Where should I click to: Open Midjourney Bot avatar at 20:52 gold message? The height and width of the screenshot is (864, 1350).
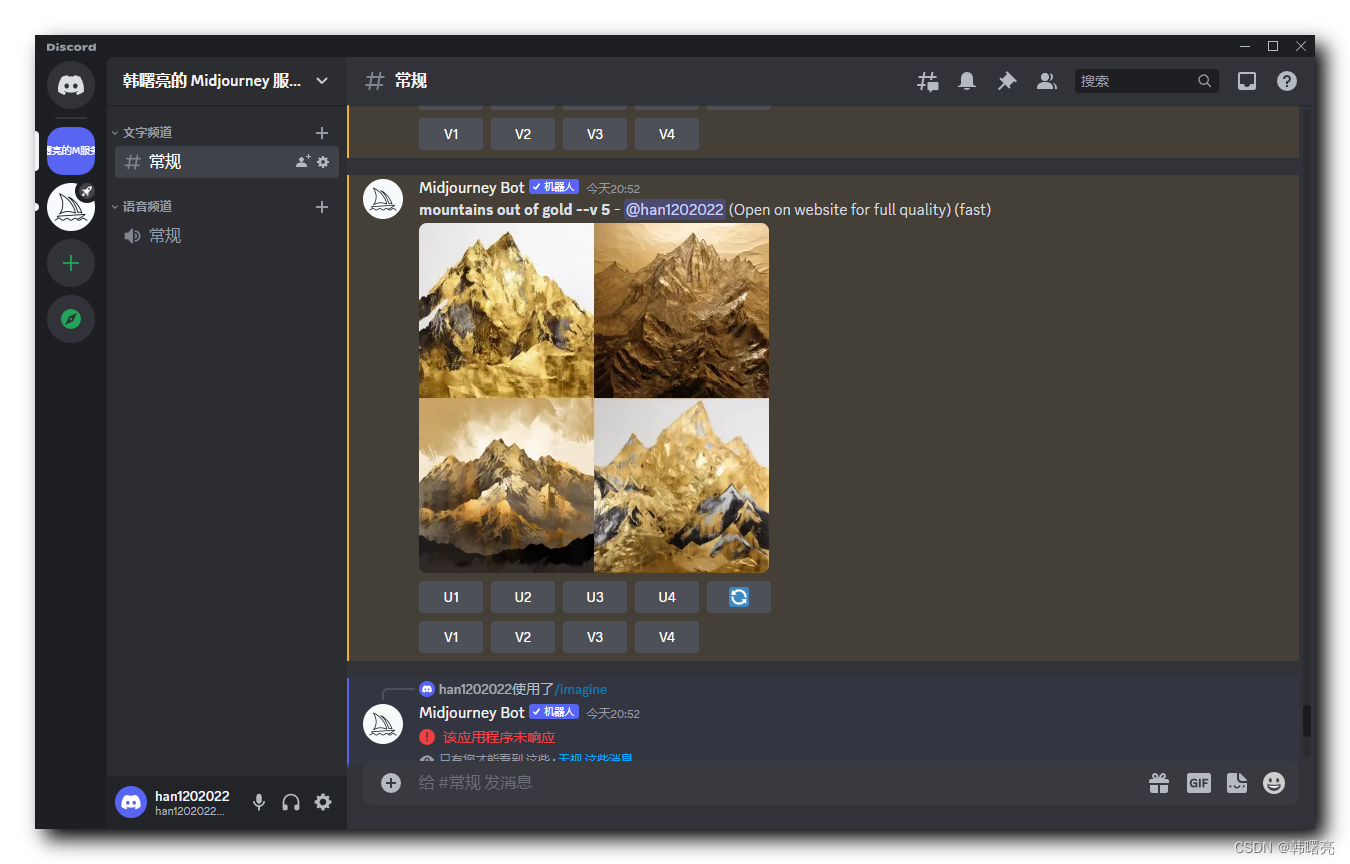pos(383,199)
